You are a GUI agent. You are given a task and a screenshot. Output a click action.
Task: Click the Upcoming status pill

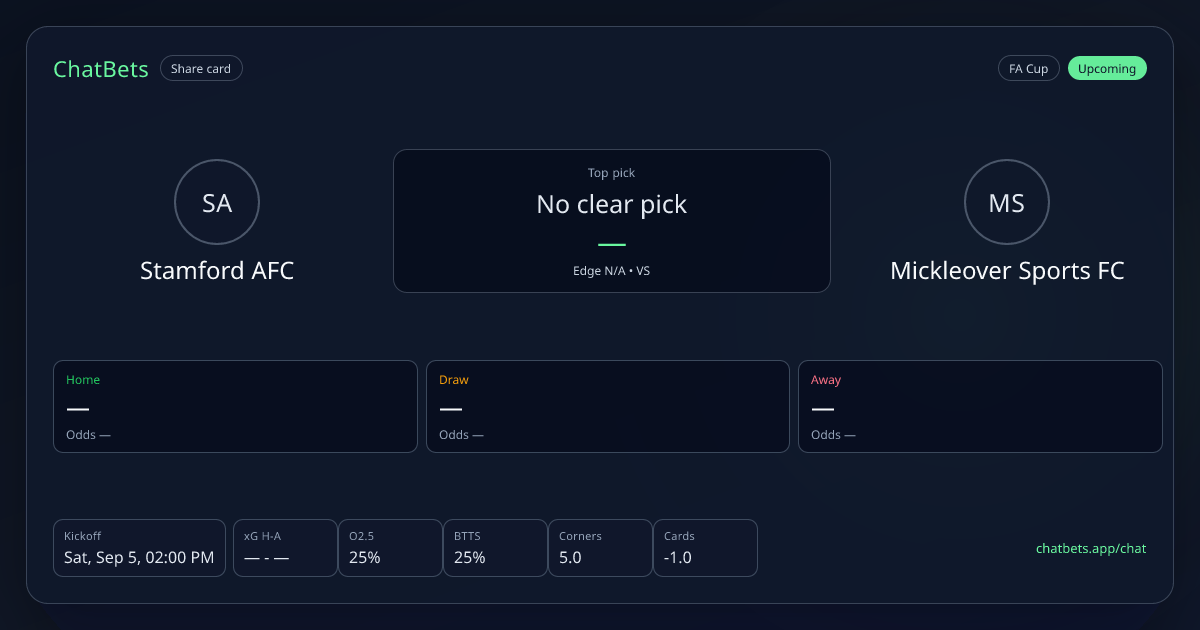pos(1107,69)
